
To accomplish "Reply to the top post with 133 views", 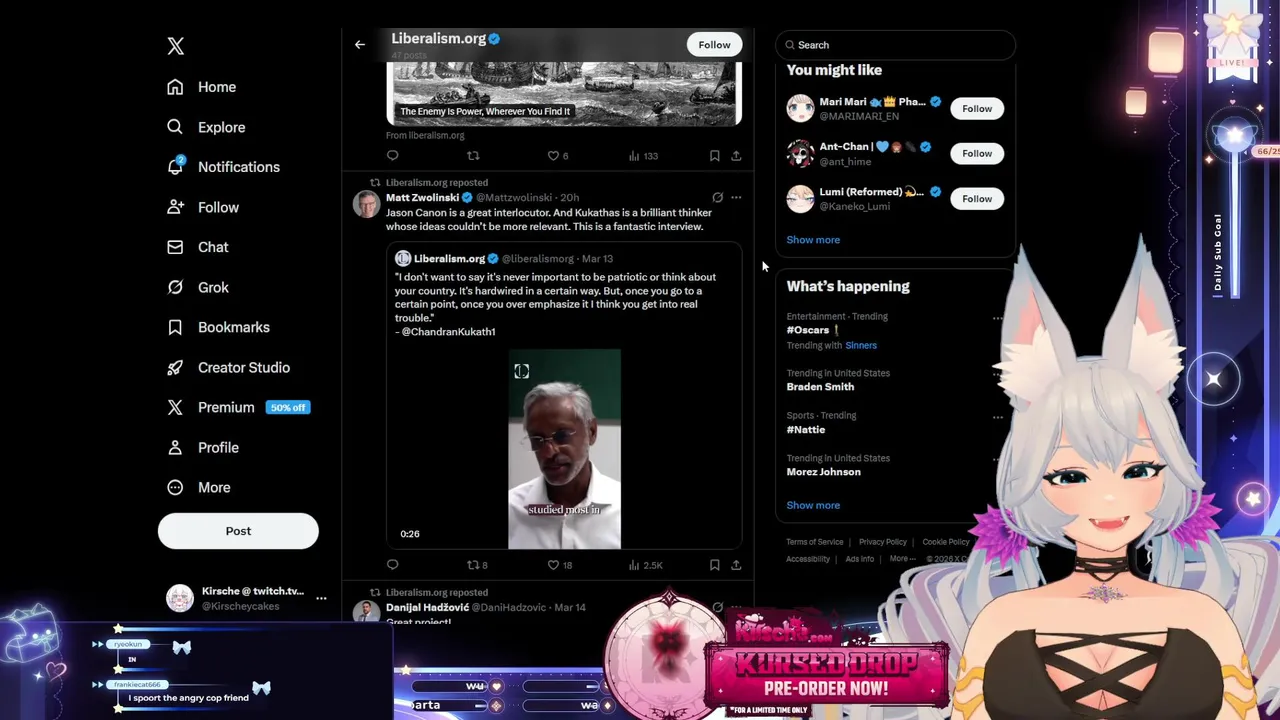I will (392, 156).
